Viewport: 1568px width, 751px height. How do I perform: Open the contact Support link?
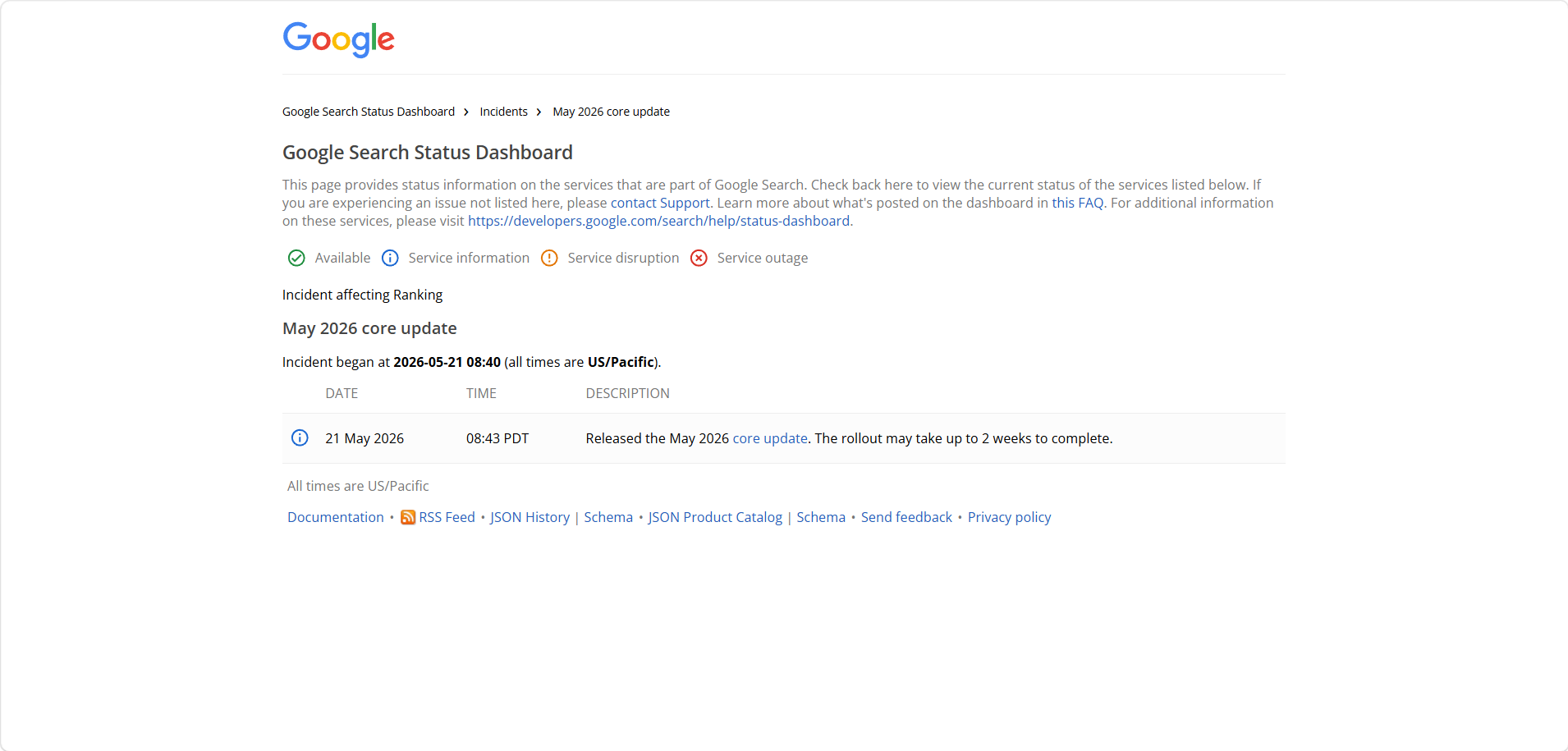[x=660, y=203]
